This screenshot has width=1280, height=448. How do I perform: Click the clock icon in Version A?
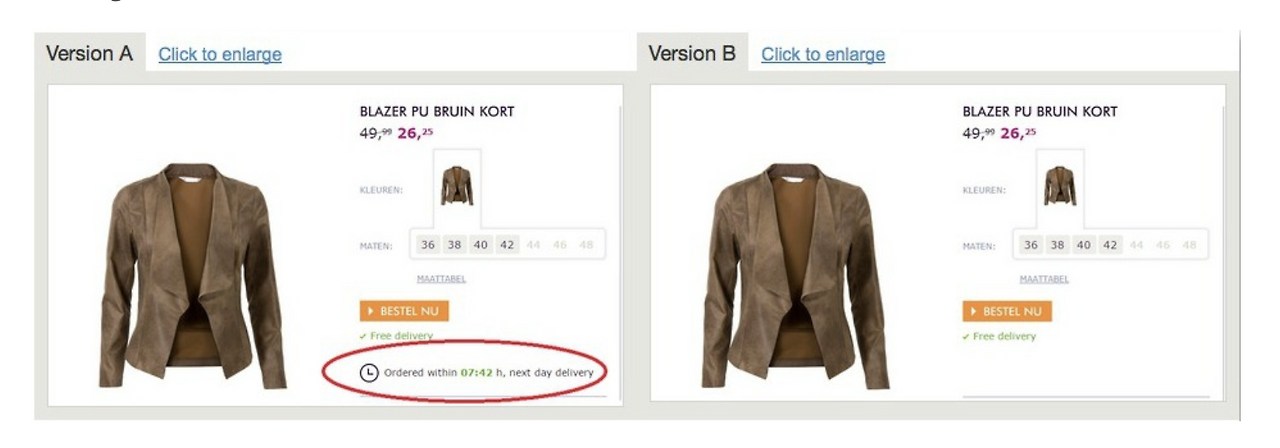pos(369,372)
